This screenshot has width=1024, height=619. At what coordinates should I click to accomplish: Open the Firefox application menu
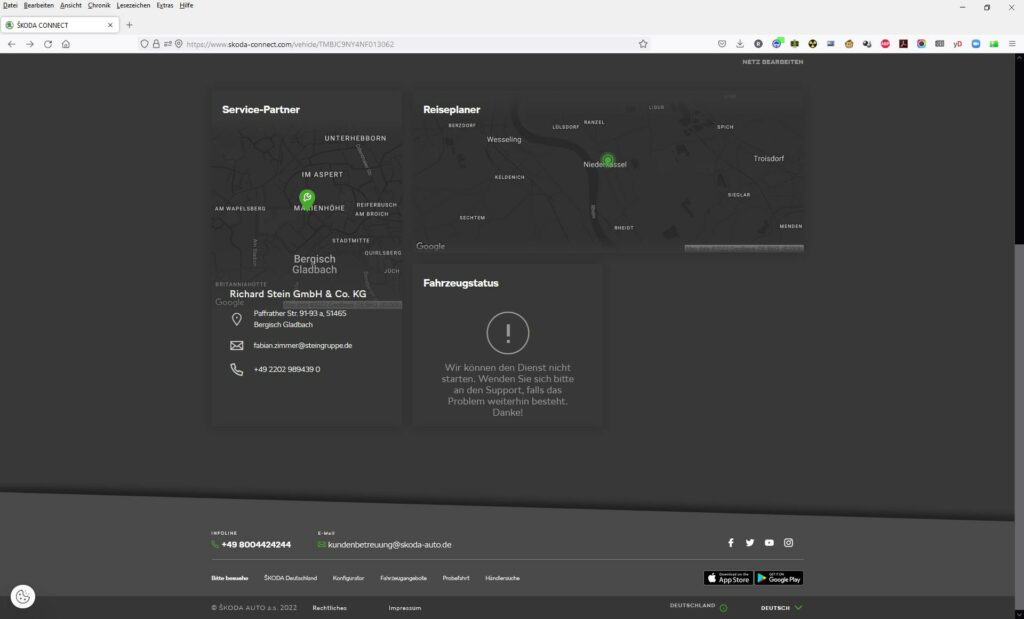coord(1012,44)
